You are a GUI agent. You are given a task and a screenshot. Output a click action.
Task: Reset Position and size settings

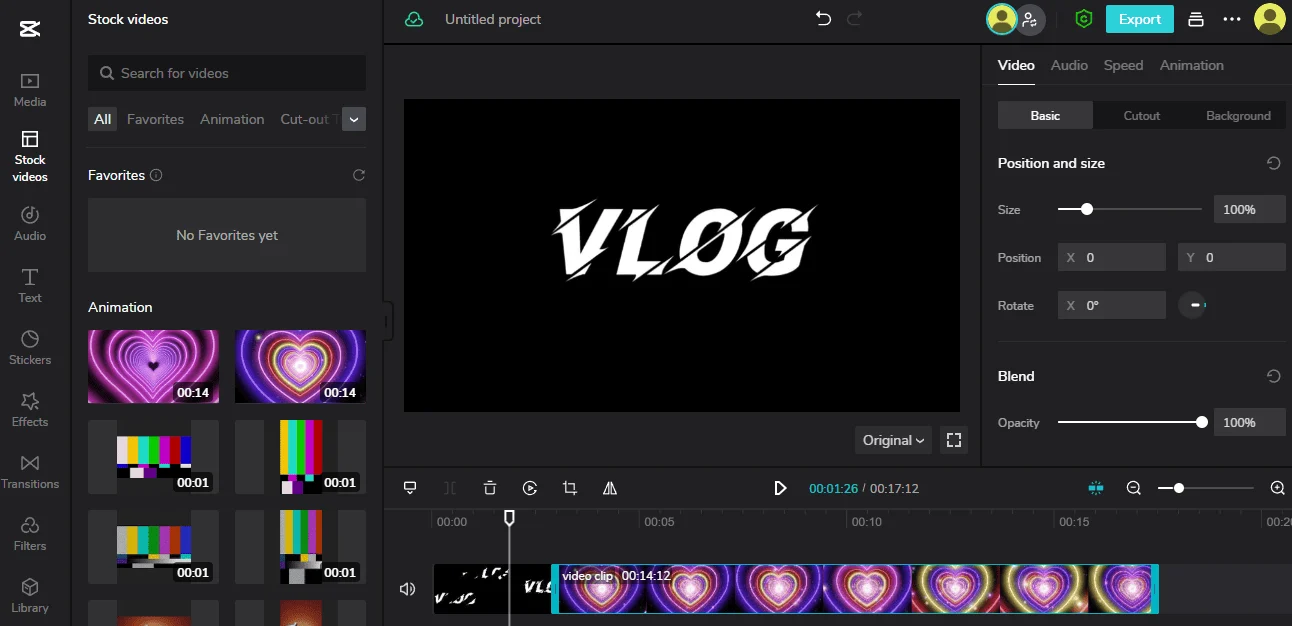point(1273,163)
